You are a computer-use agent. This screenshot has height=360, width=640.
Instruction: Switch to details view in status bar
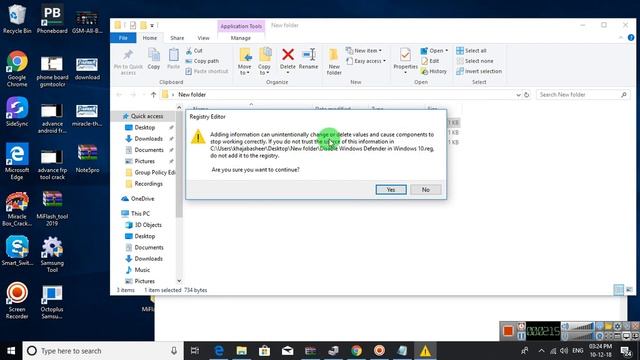click(619, 290)
